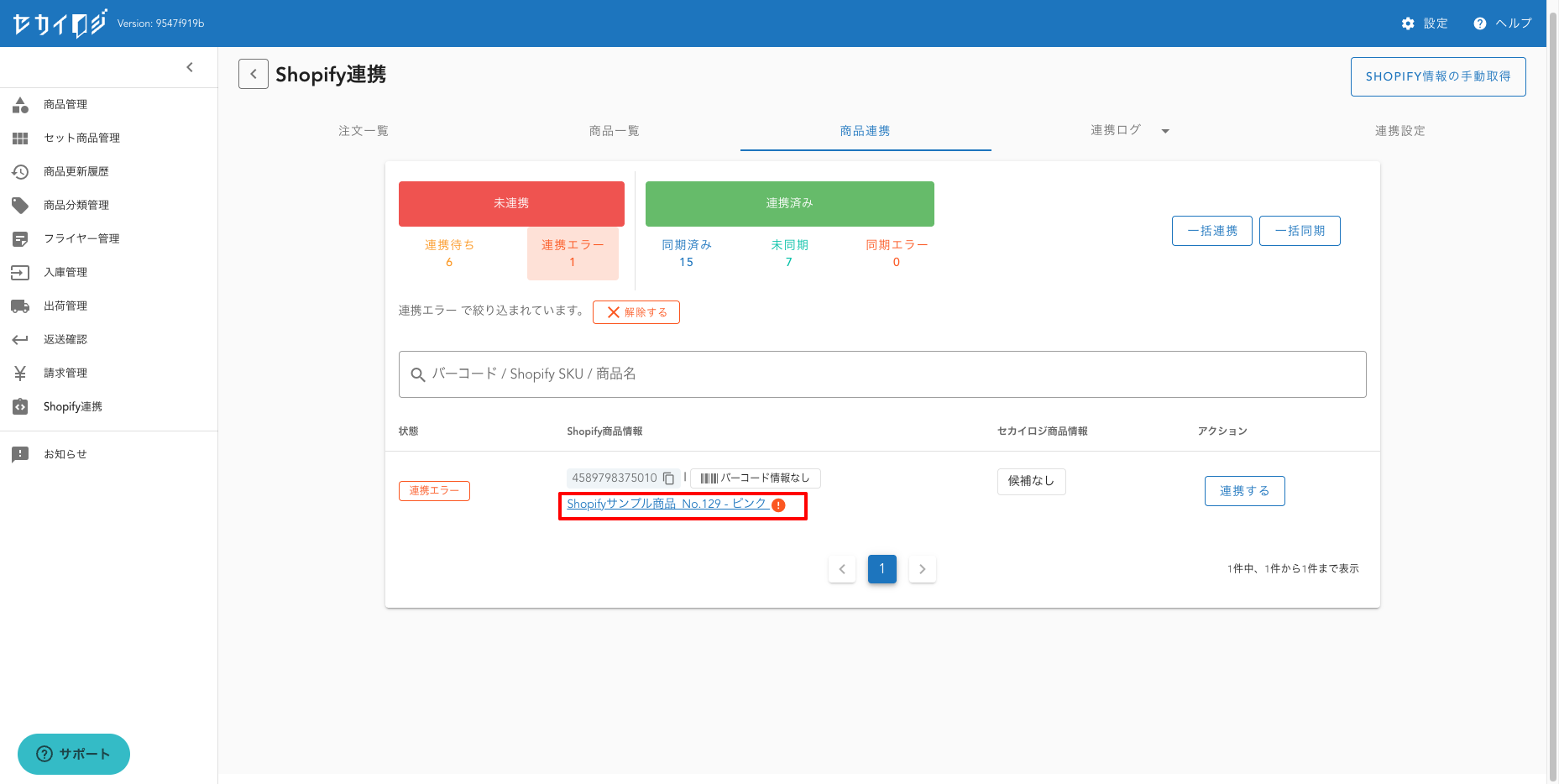Go back using the arrow beside Shopify連携
This screenshot has height=784, width=1559.
[254, 74]
